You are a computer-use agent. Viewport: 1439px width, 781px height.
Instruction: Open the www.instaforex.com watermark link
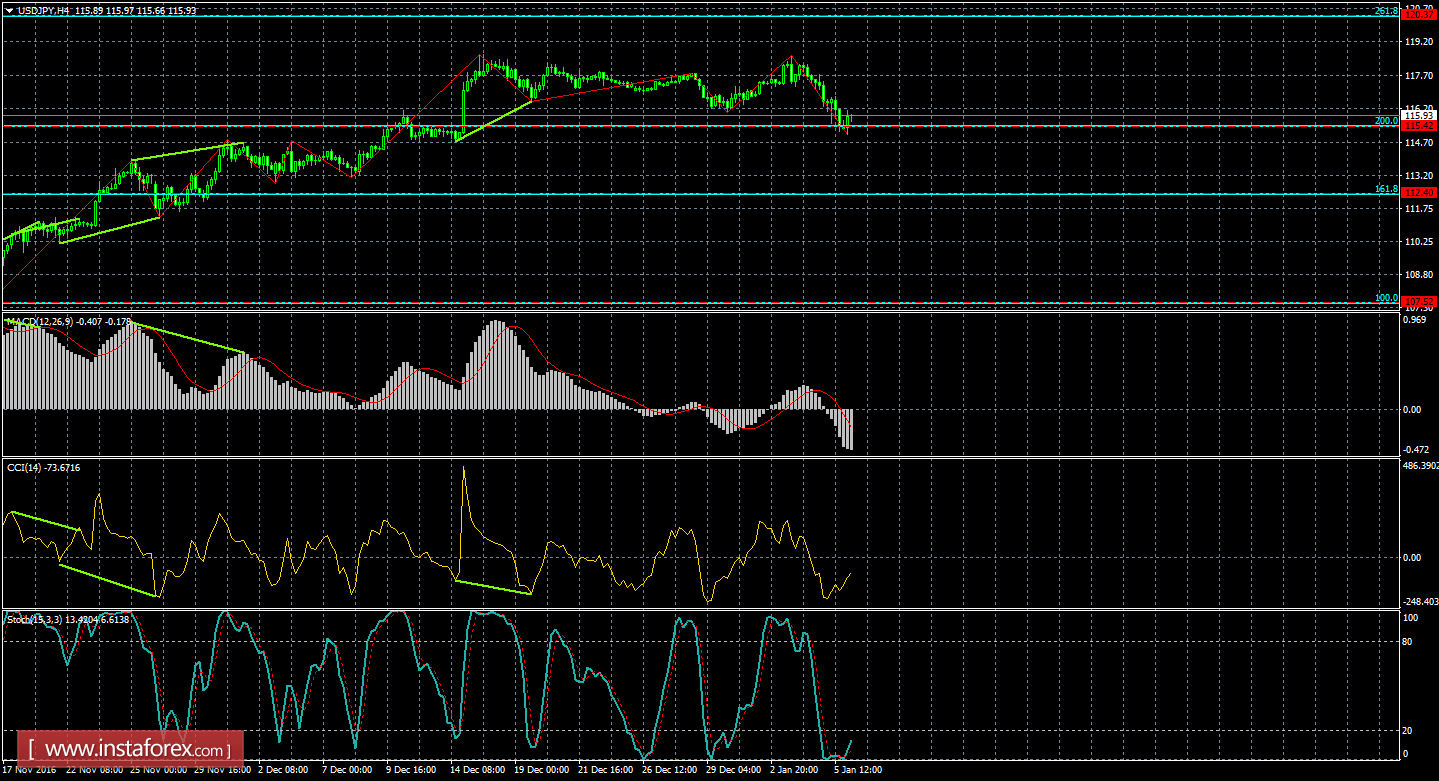point(136,748)
